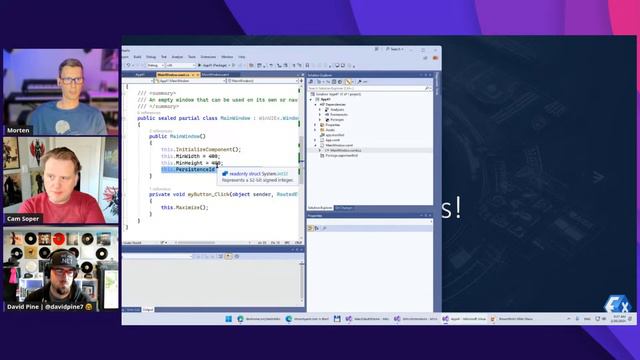Screen dimensions: 640x360
Task: Click the this.MinWidth = 400 line
Action: (x=191, y=156)
